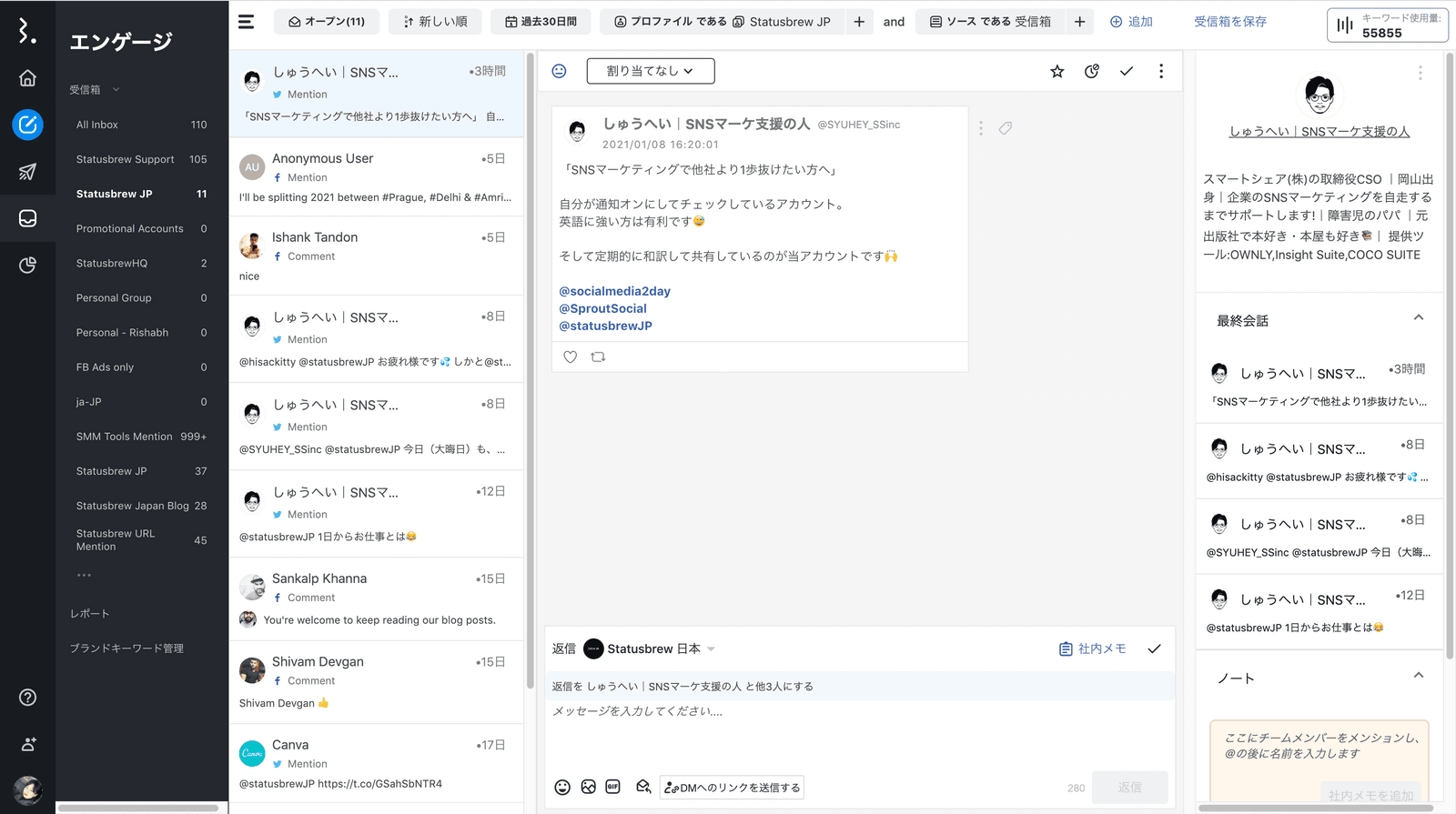The width and height of the screenshot is (1456, 814).
Task: Open the help question mark icon
Action: click(27, 698)
